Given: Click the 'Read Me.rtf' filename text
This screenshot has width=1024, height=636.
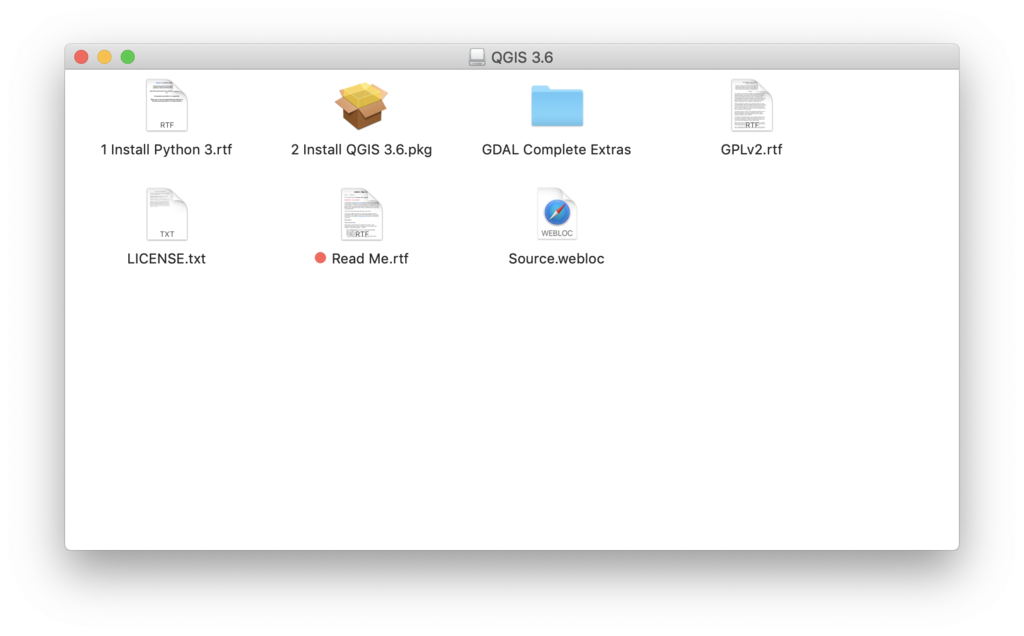Looking at the screenshot, I should (x=370, y=259).
